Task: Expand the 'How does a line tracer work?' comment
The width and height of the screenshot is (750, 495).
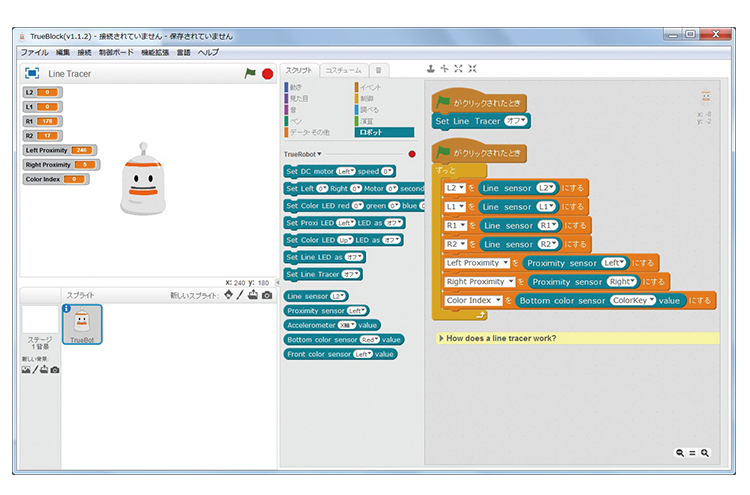Action: pos(441,338)
